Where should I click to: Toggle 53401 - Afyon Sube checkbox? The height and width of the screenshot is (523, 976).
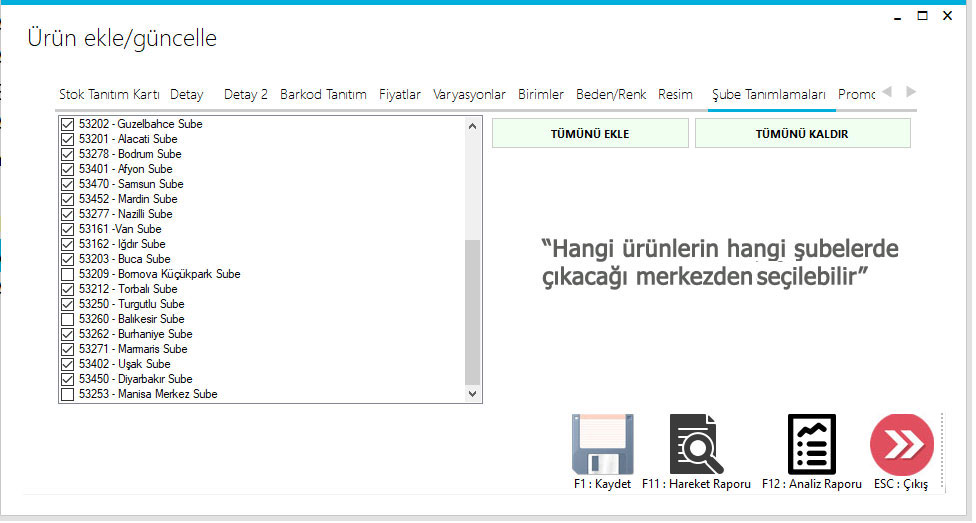pyautogui.click(x=67, y=169)
